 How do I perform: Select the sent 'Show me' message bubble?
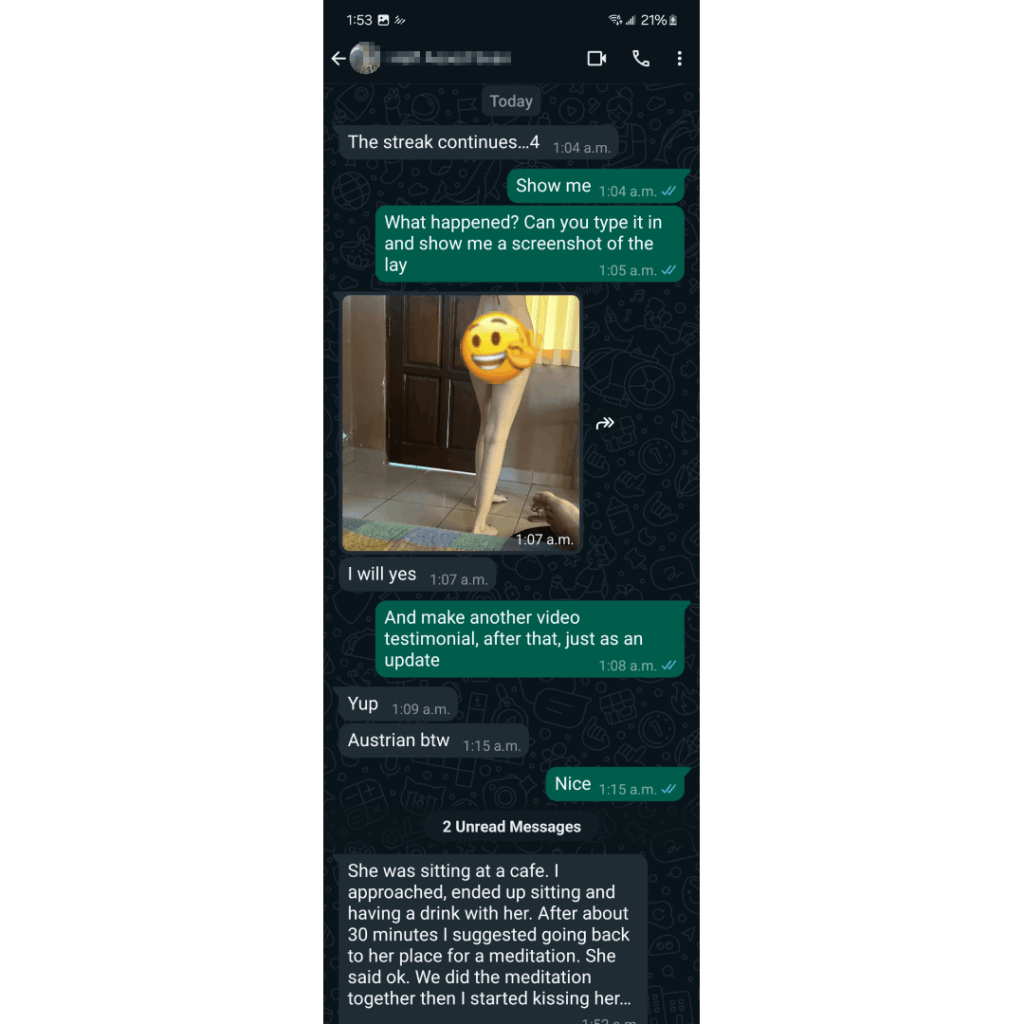(x=597, y=187)
